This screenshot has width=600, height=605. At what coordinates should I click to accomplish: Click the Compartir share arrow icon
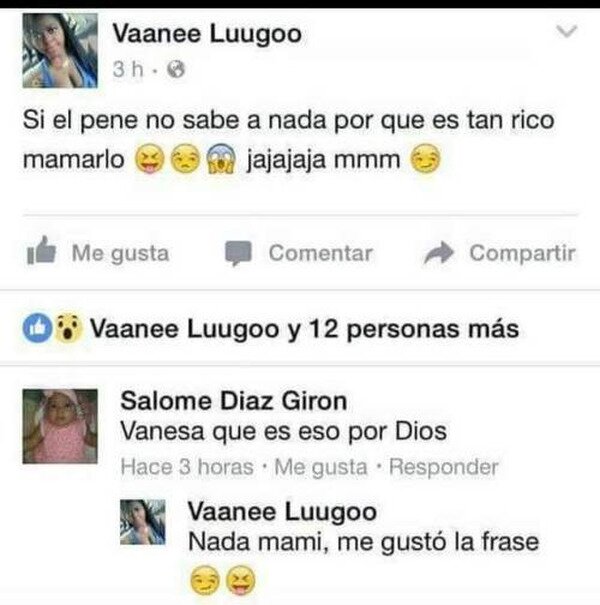coord(438,252)
